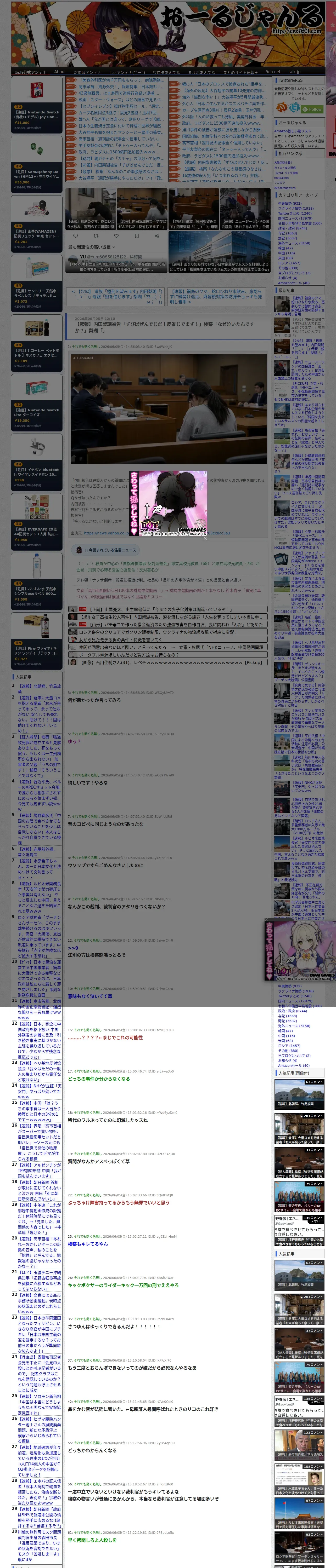
Task: Open headline 女から見たモテる男の条件・特徴
Action: click(120, 640)
